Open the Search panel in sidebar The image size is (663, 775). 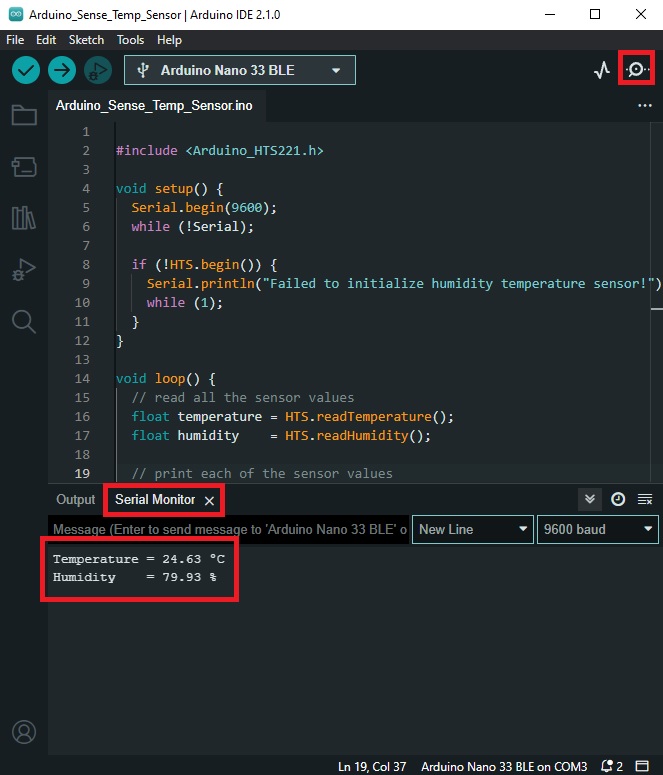[x=24, y=322]
